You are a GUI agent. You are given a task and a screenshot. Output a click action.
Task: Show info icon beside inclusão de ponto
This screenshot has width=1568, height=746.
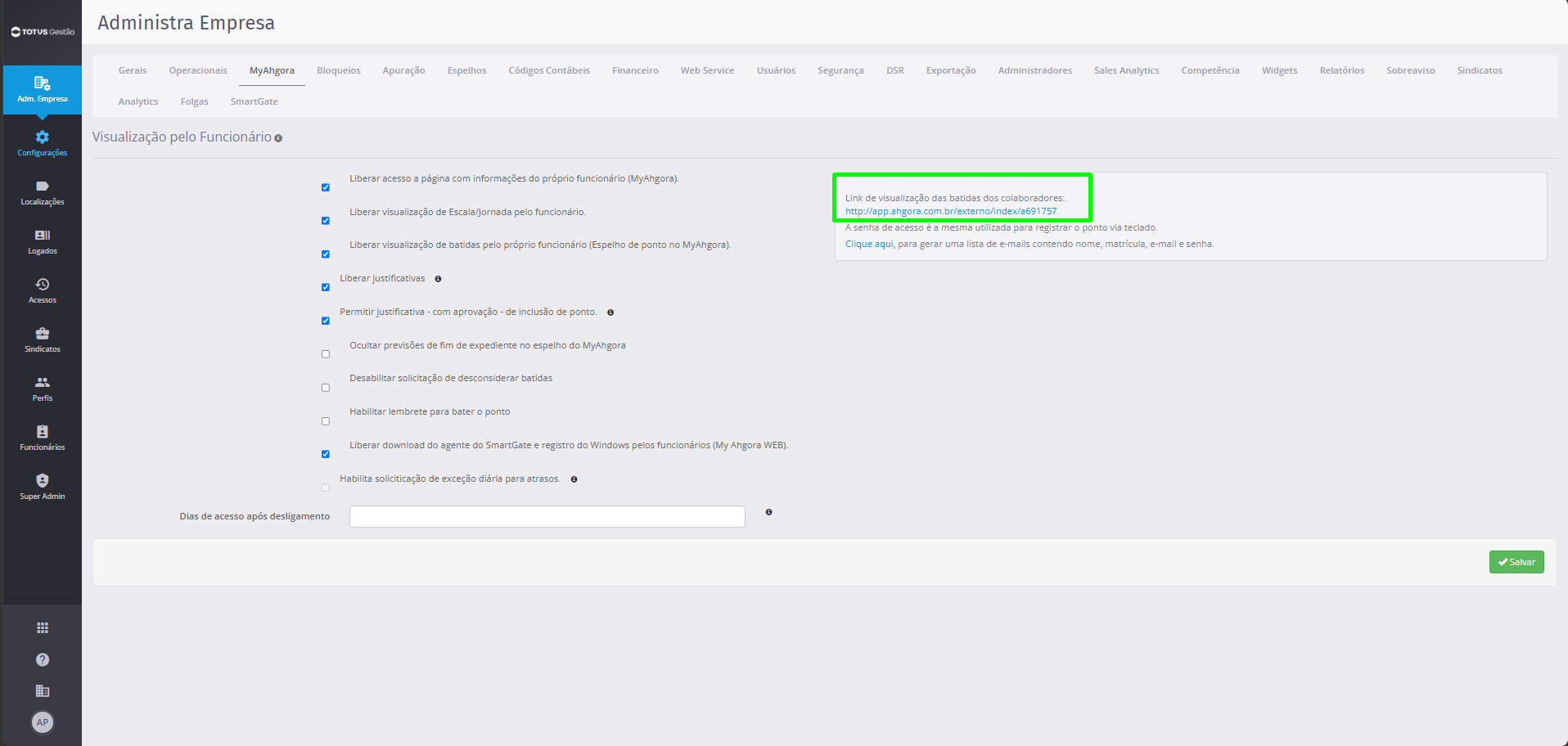tap(611, 312)
